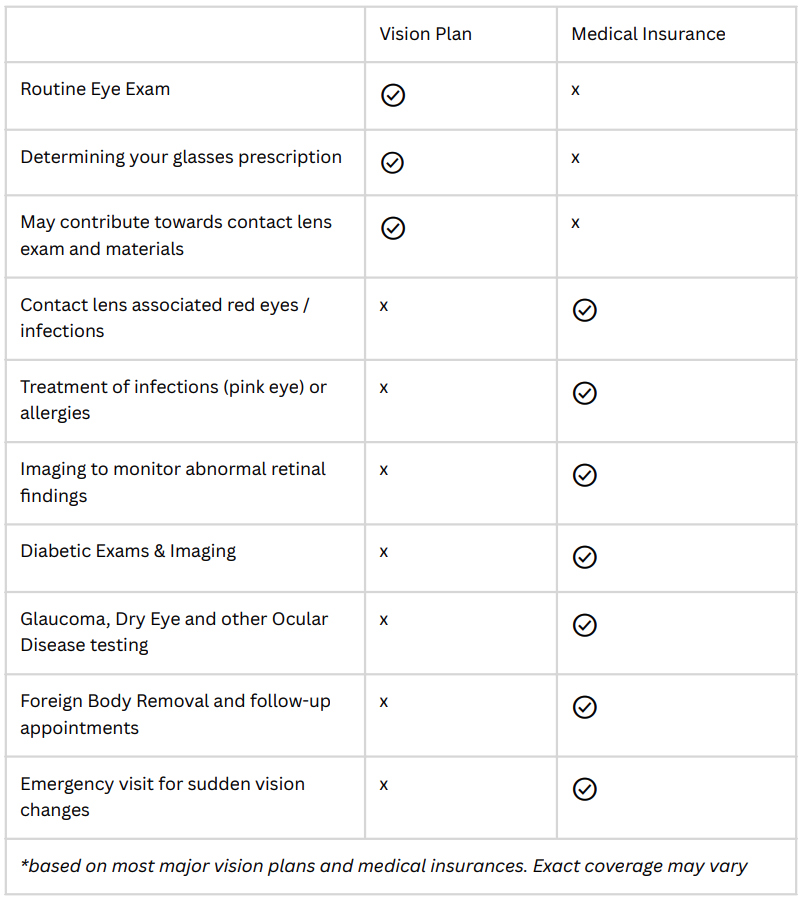This screenshot has height=904, width=806.
Task: Click Medical Insurance checkmark for Diabetic Exams & Imaging
Action: point(585,557)
